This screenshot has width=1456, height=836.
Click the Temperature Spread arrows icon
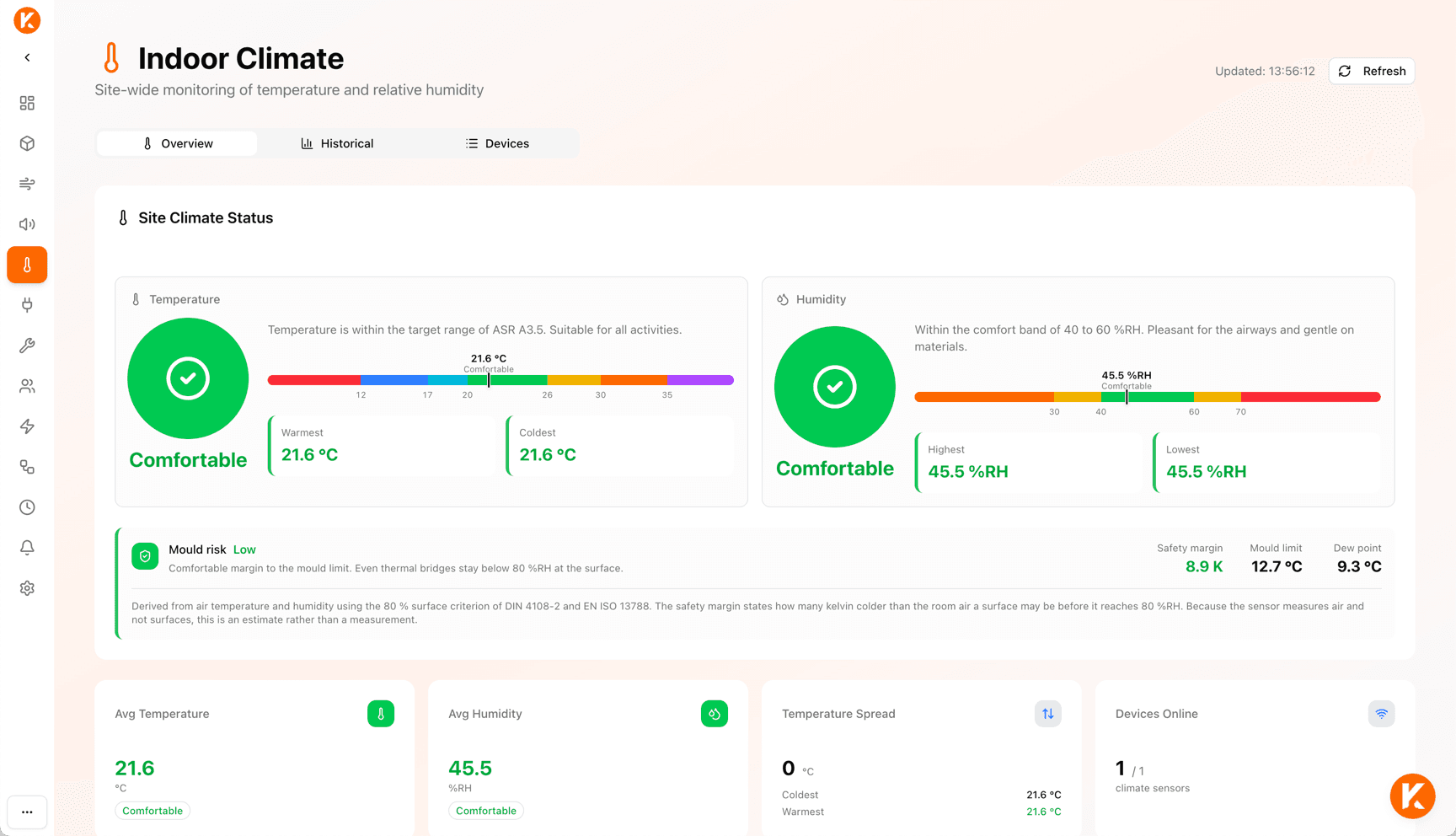[1048, 714]
